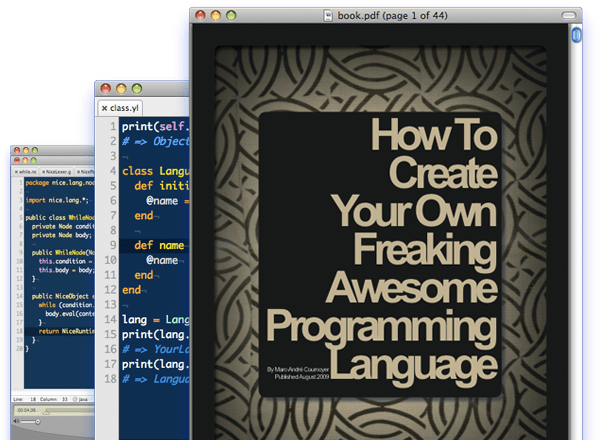The width and height of the screenshot is (600, 440).
Task: Click 'import nice.lang.*;' line in Java editor
Action: [57, 200]
